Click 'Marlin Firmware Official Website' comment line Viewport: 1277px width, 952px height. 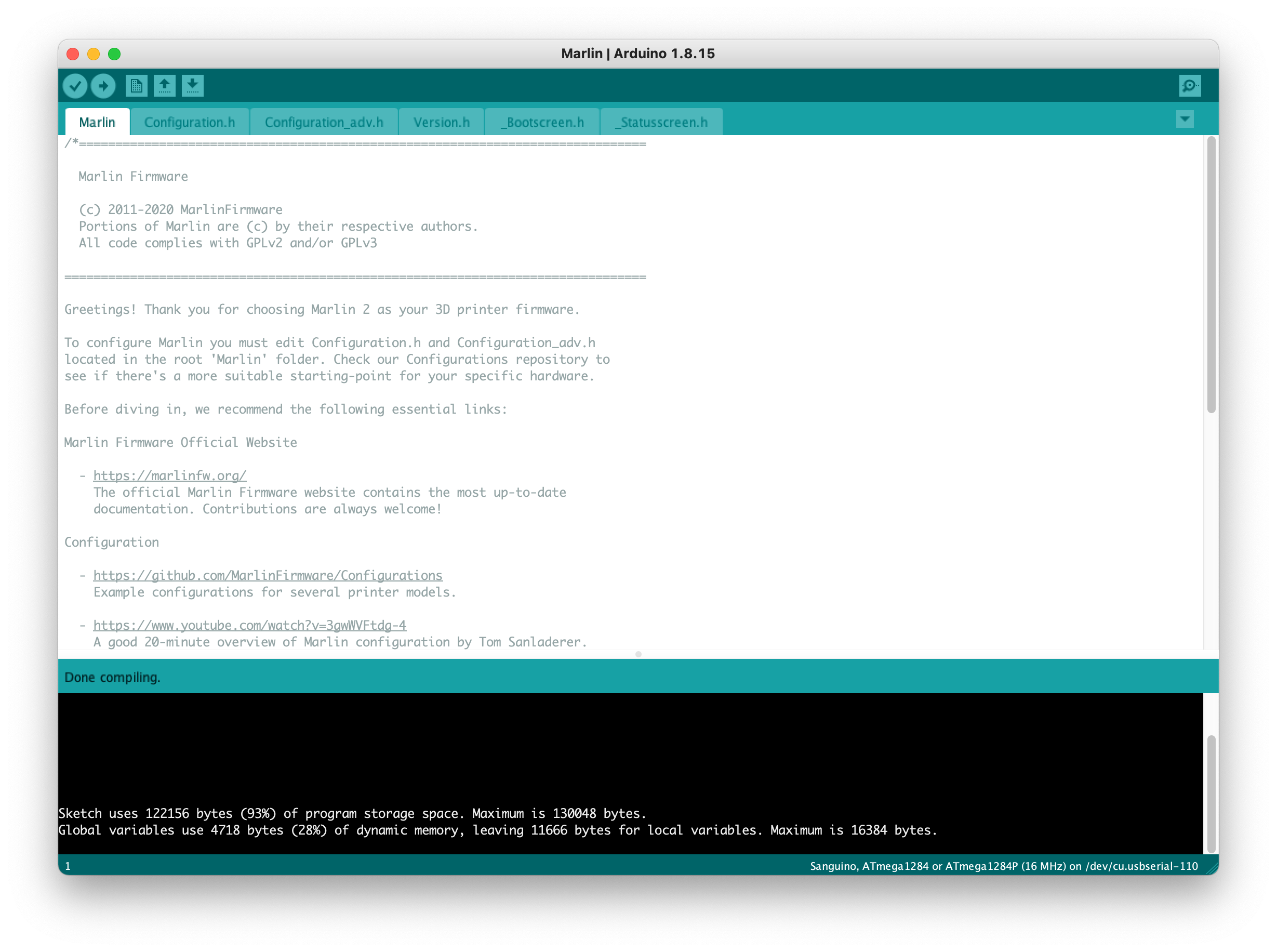[x=181, y=442]
